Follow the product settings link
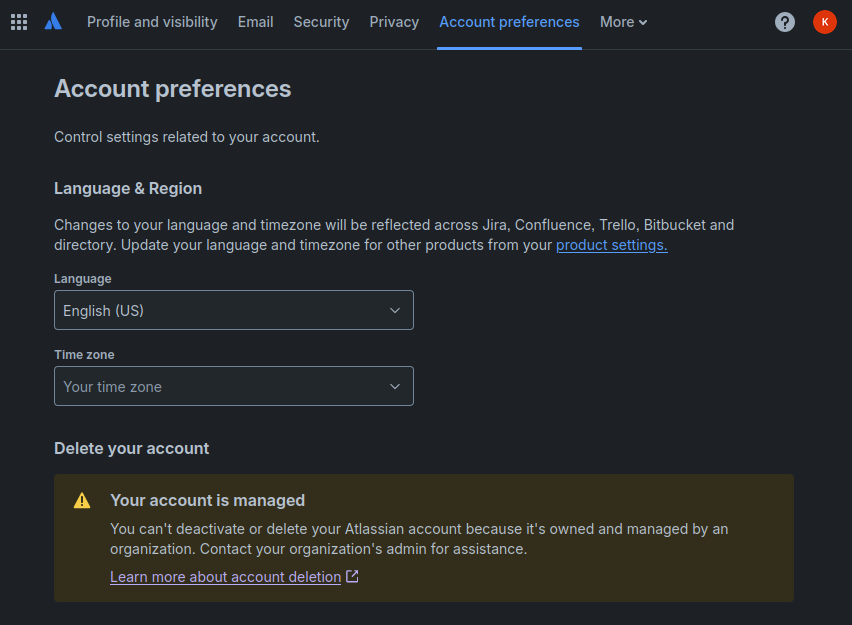 [x=611, y=245]
